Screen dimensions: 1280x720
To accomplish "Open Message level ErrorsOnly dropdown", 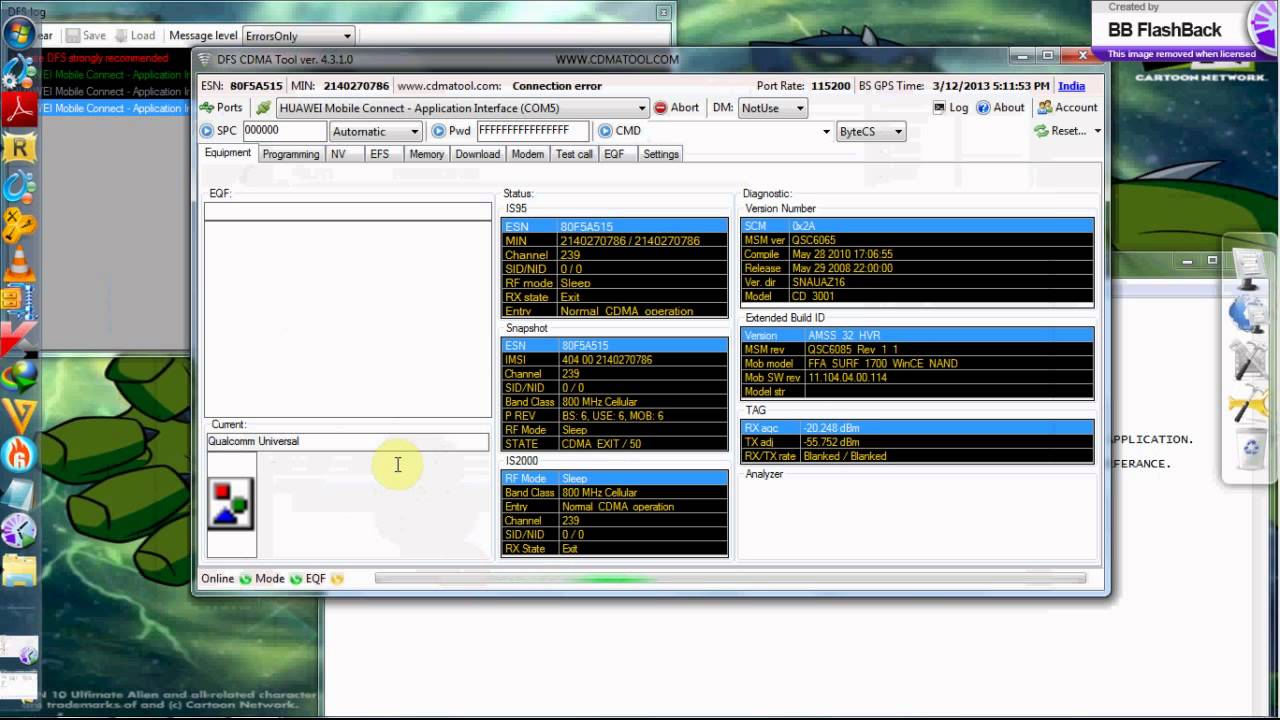I will 299,36.
